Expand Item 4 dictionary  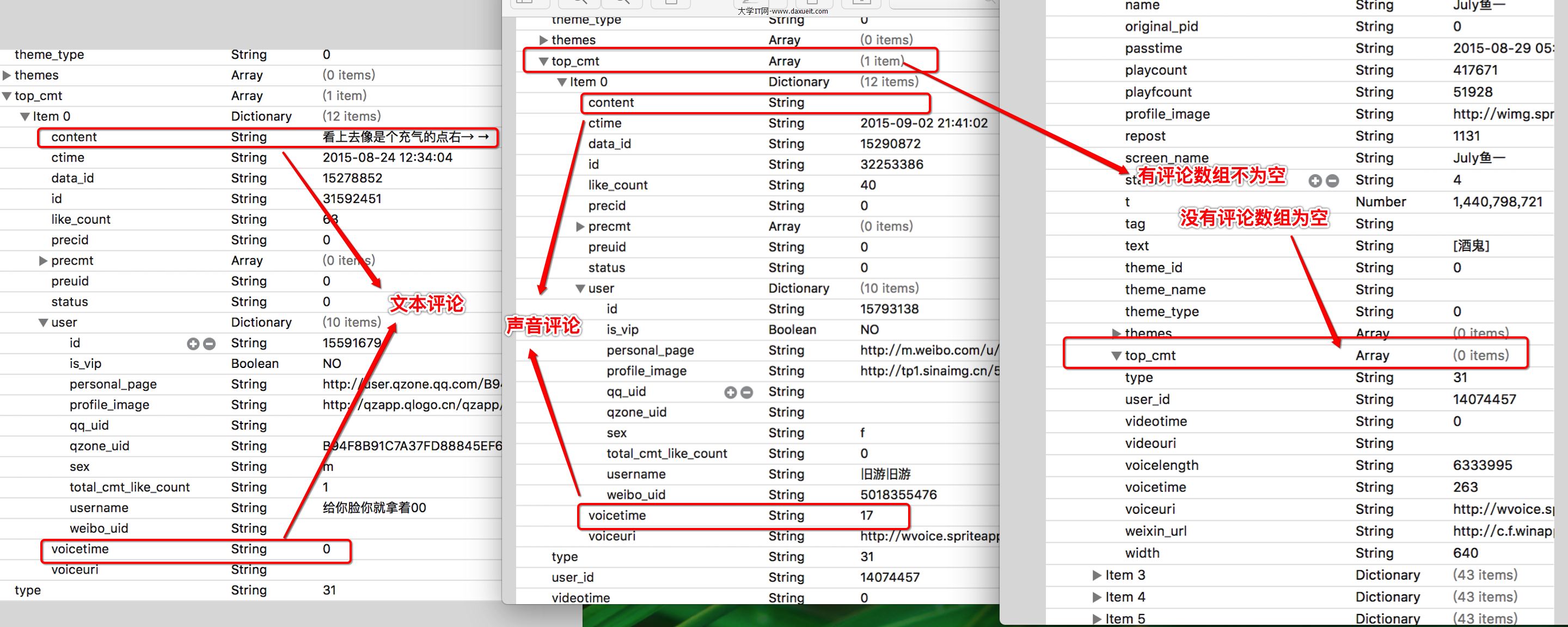tap(1097, 597)
